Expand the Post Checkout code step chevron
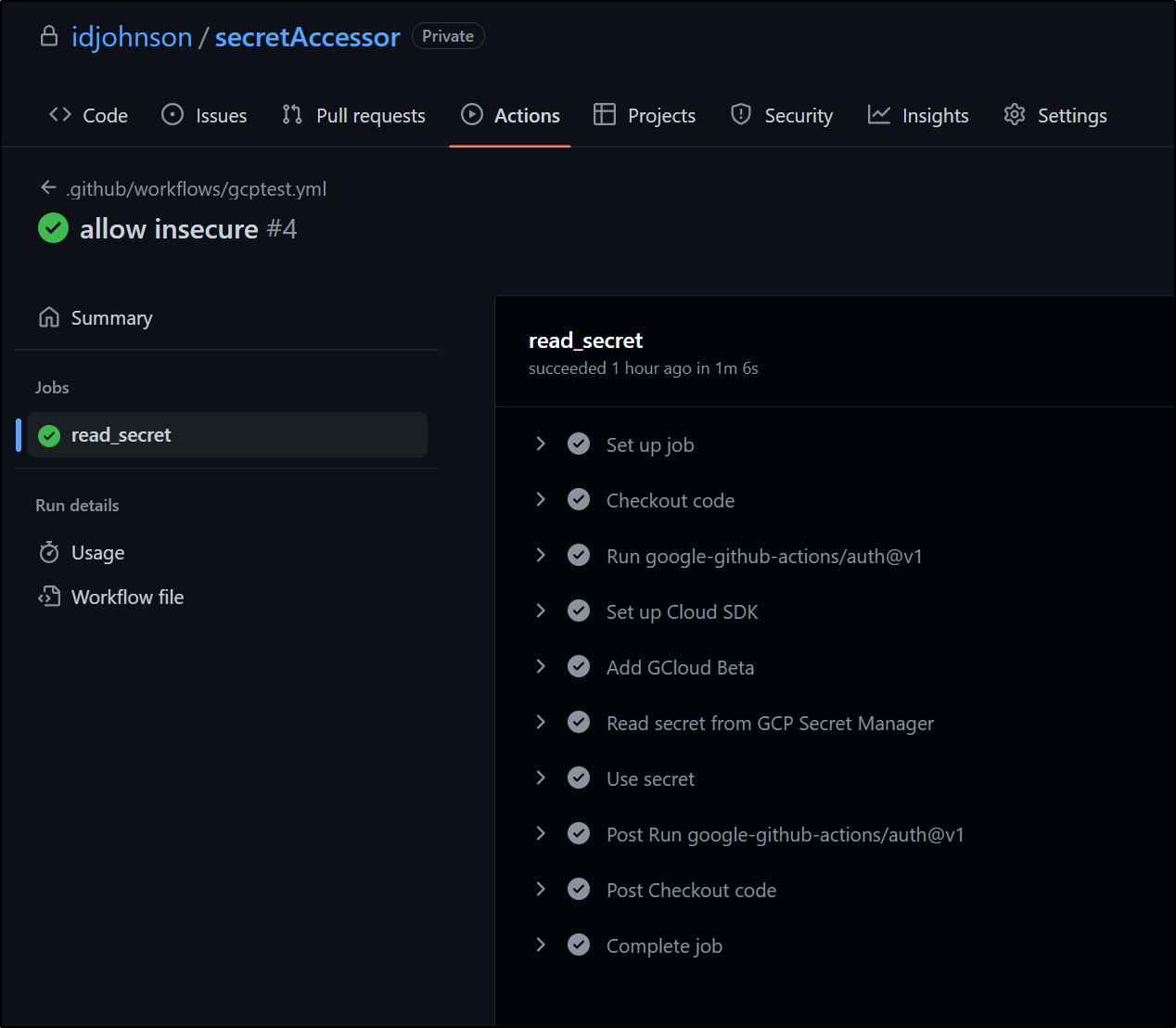This screenshot has width=1176, height=1028. point(541,889)
